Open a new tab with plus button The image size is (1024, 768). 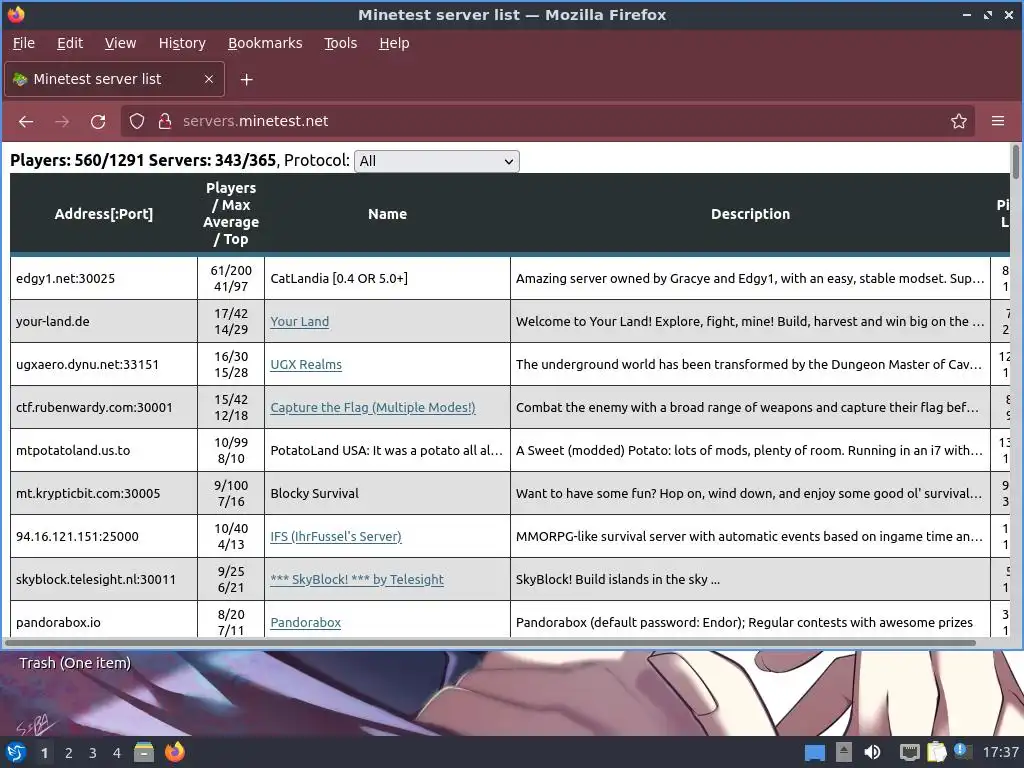pyautogui.click(x=246, y=80)
